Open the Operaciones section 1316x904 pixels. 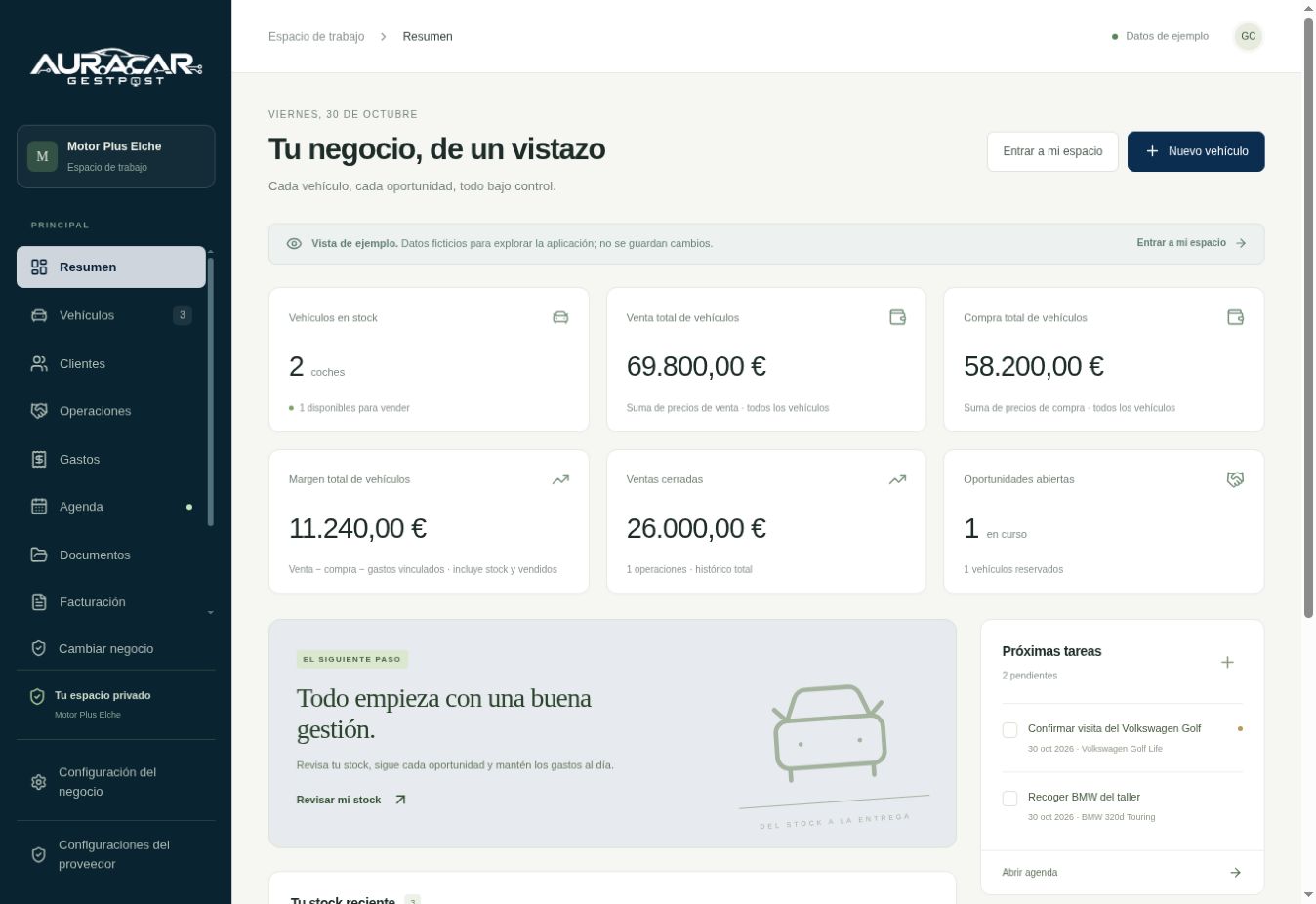111,411
